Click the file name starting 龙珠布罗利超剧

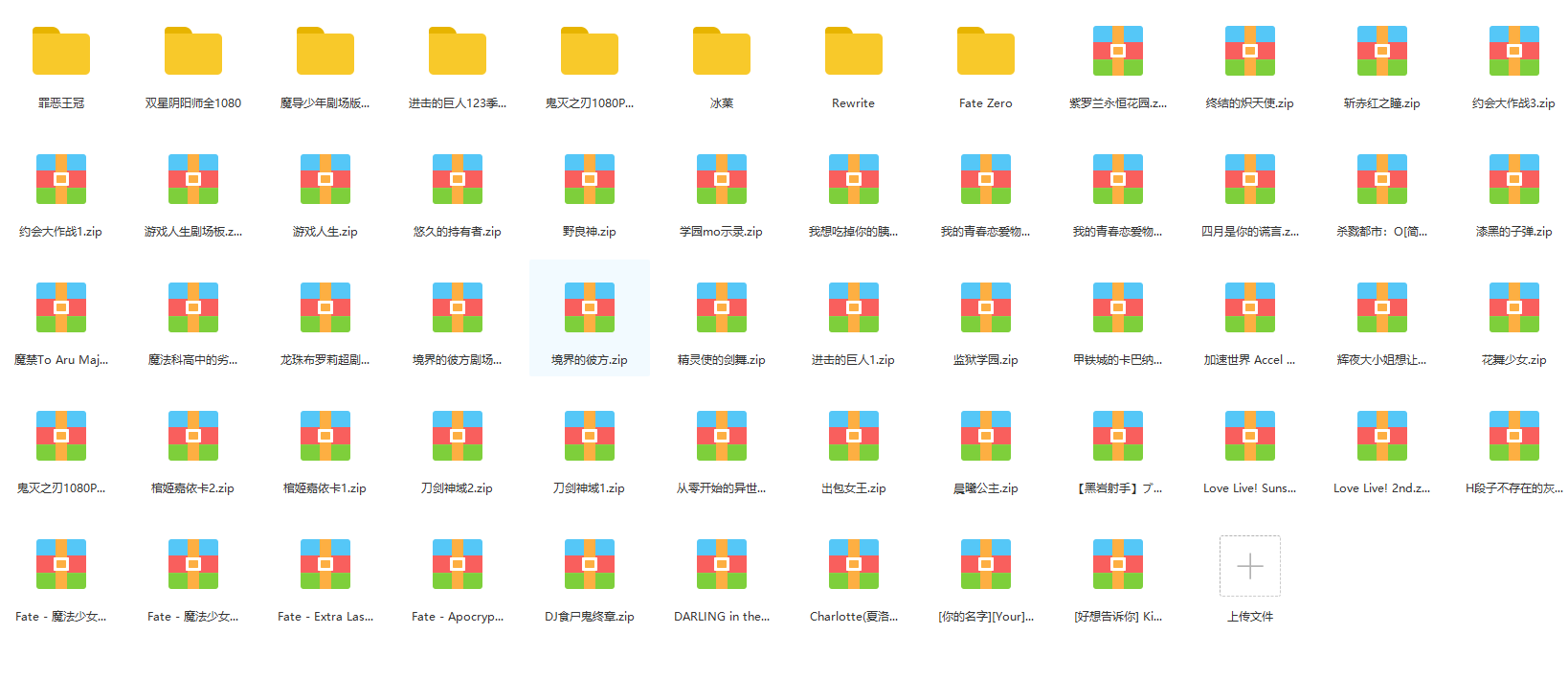tap(325, 360)
